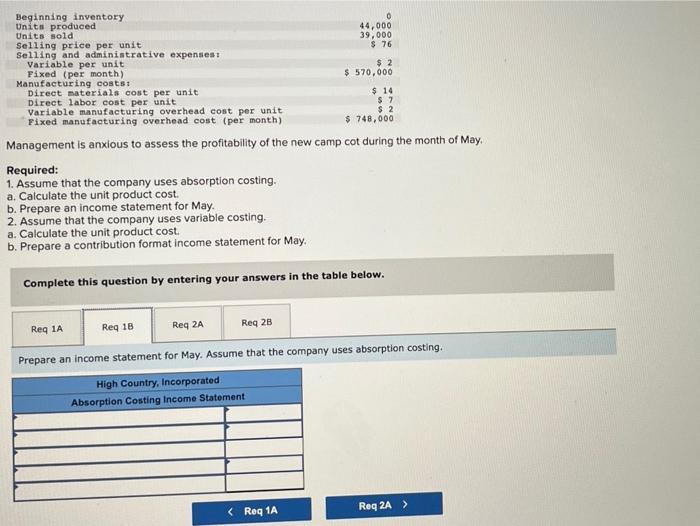Image resolution: width=700 pixels, height=526 pixels.
Task: Click fifth row amount cell
Action: pos(265,481)
